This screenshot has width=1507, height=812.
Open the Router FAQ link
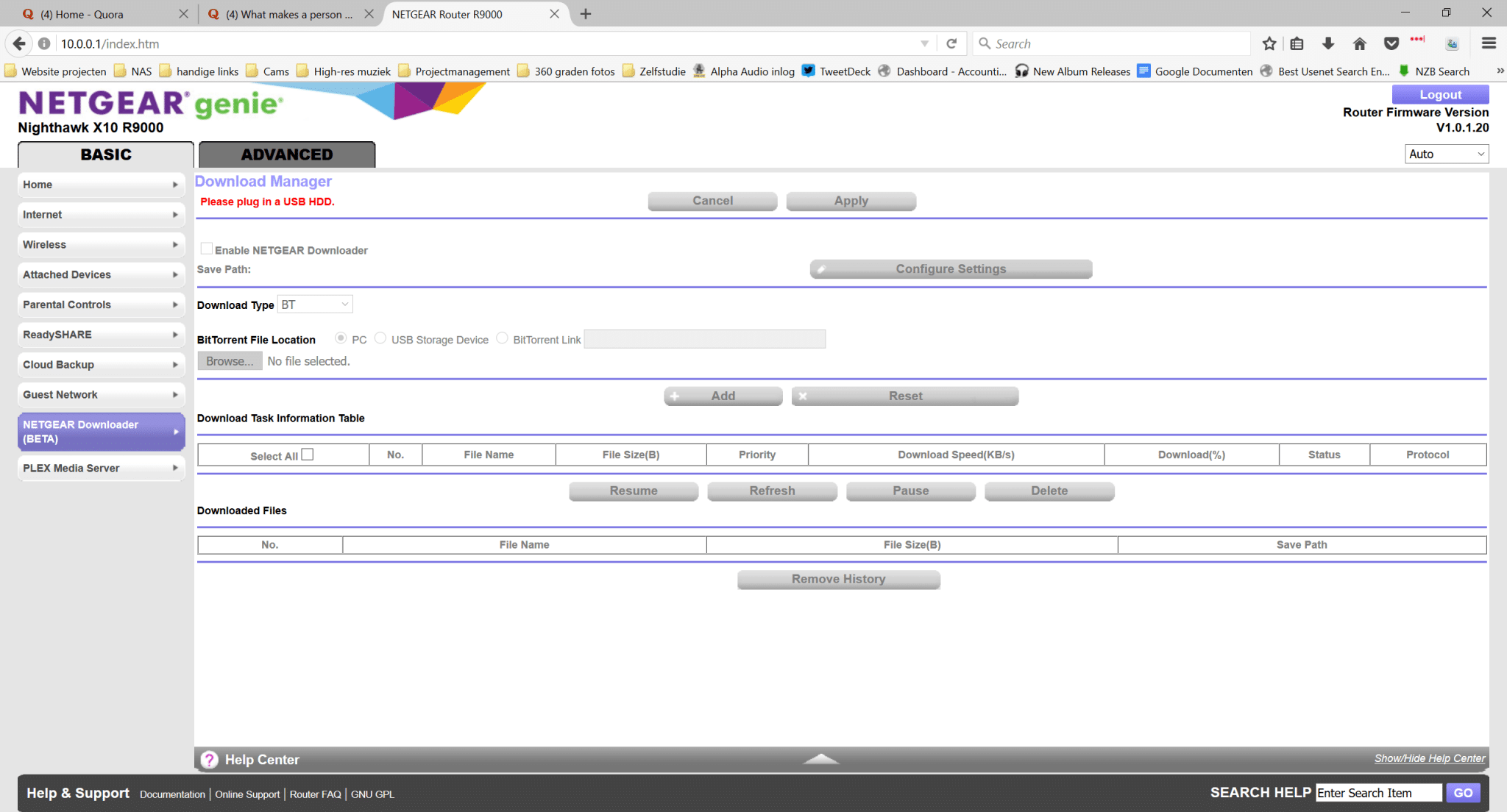pyautogui.click(x=316, y=794)
